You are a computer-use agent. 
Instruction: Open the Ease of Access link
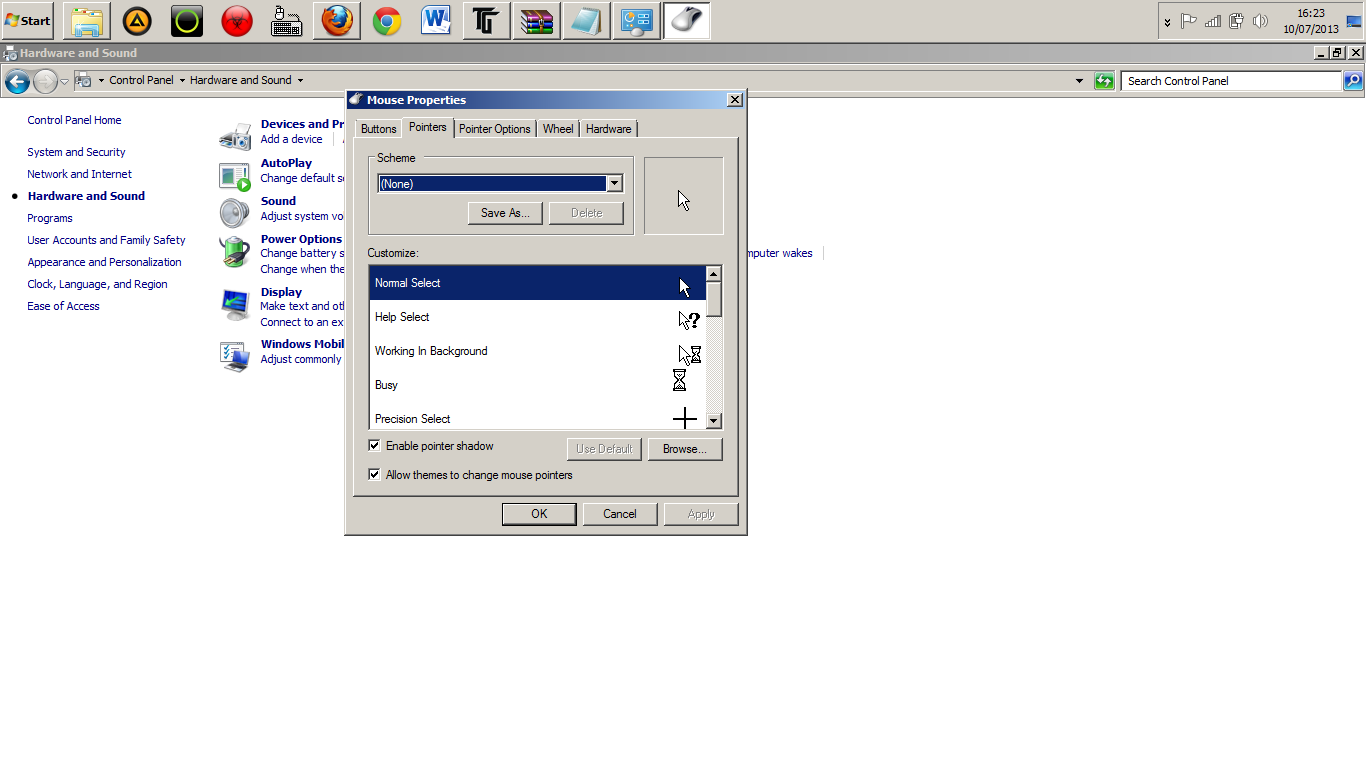coord(64,306)
